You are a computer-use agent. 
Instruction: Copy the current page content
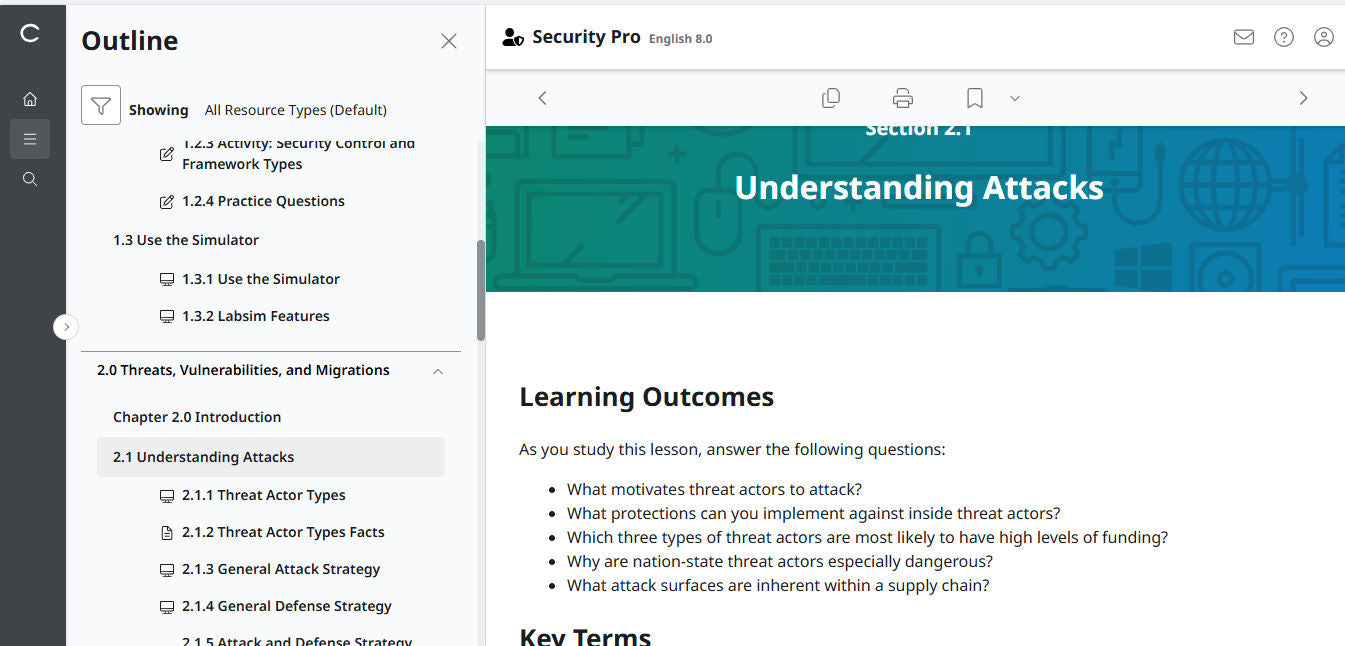click(x=830, y=97)
